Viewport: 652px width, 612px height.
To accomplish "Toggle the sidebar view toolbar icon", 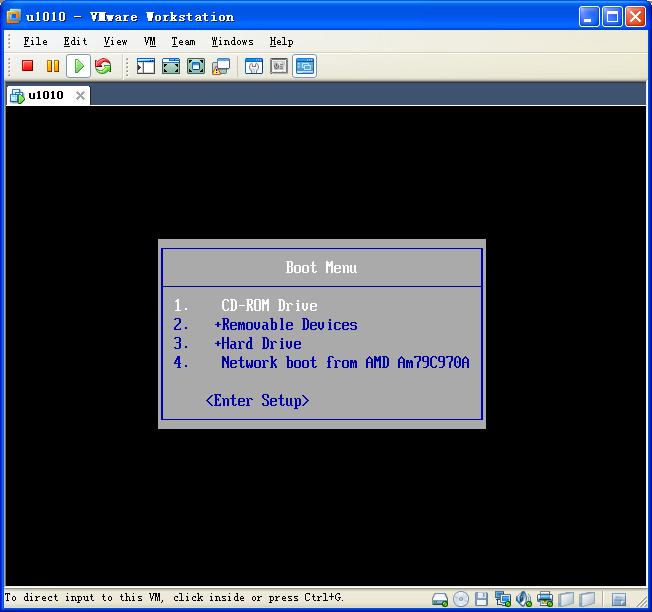I will point(146,66).
